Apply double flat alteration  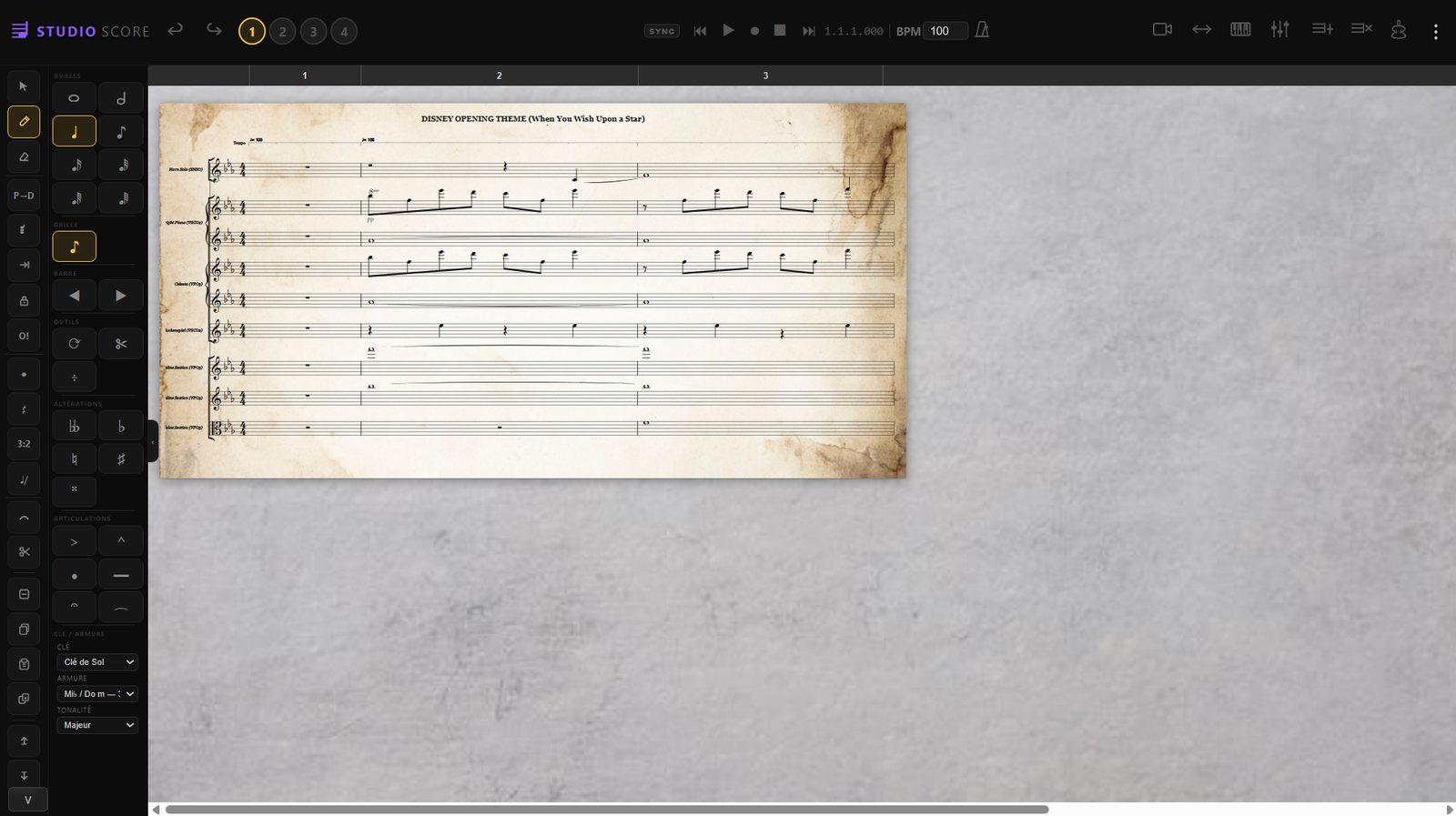coord(74,426)
